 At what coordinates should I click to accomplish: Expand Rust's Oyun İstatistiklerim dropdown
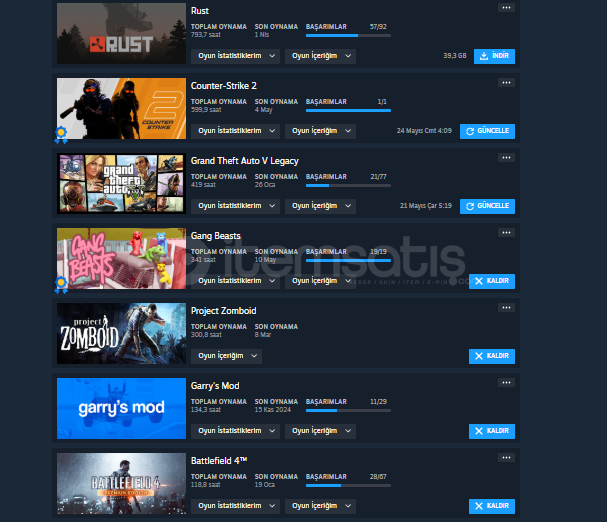[235, 56]
